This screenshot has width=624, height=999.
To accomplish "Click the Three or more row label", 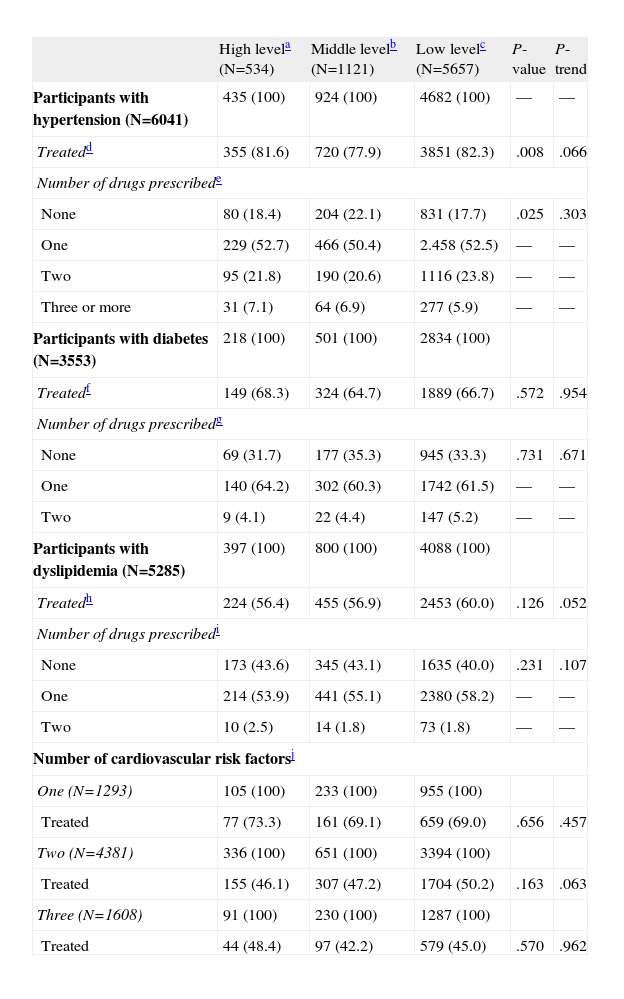I will [x=86, y=307].
